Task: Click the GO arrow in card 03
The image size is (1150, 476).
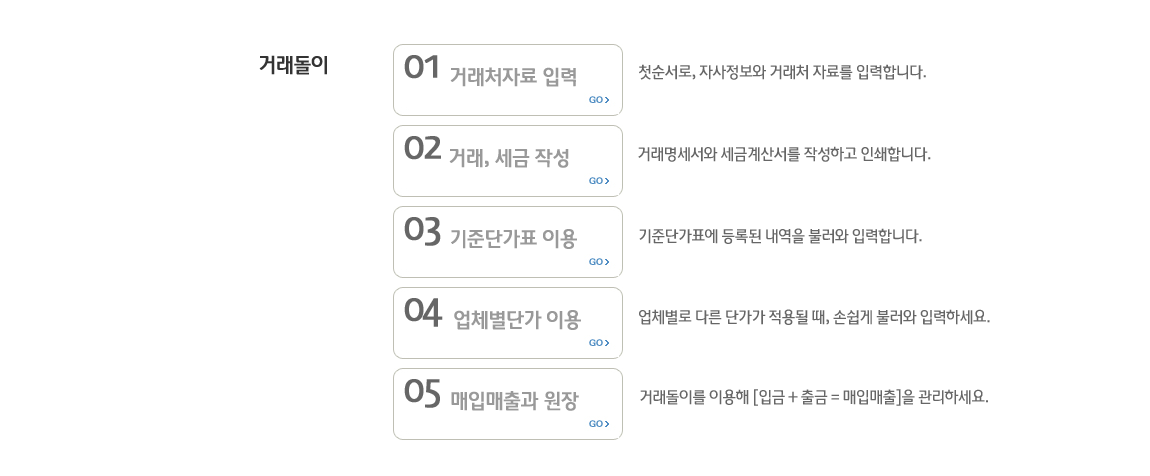Action: 598,262
